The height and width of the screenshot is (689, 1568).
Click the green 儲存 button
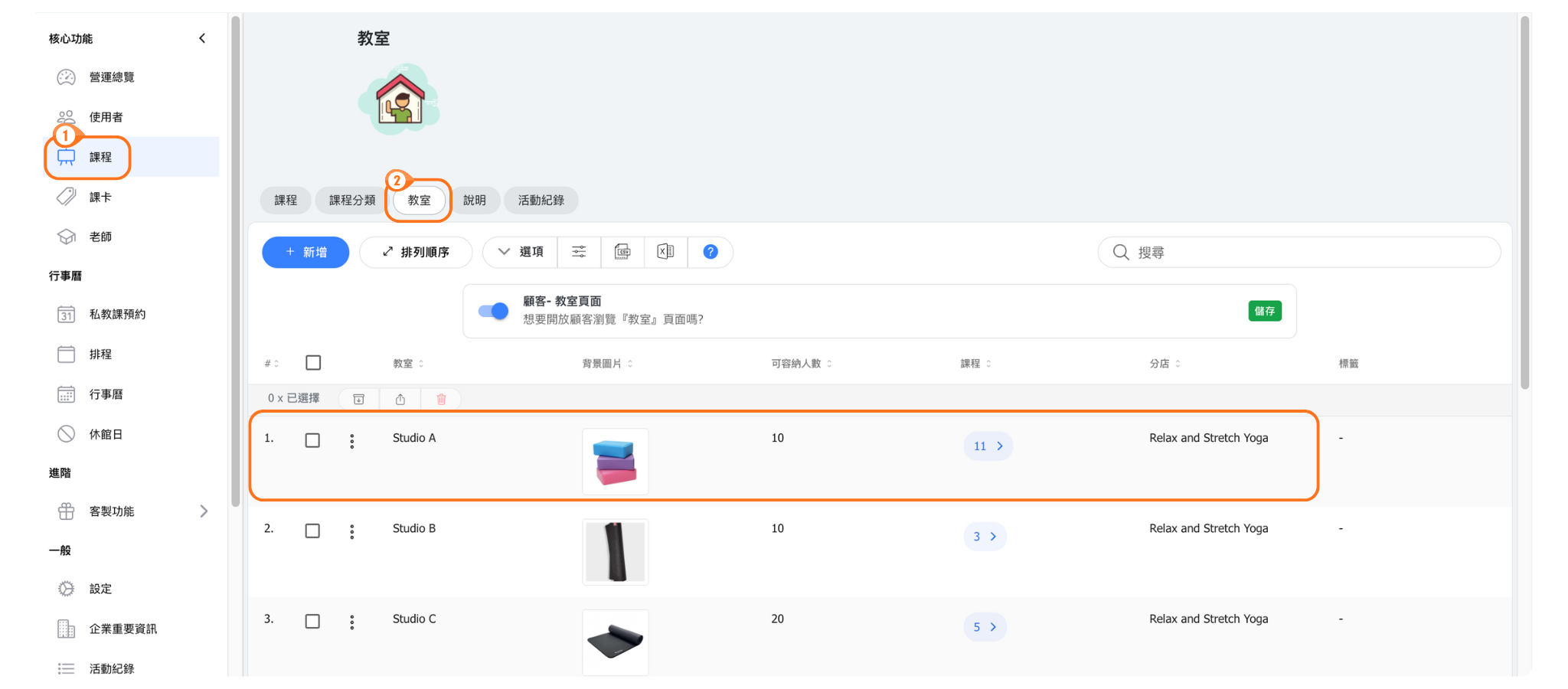1264,311
